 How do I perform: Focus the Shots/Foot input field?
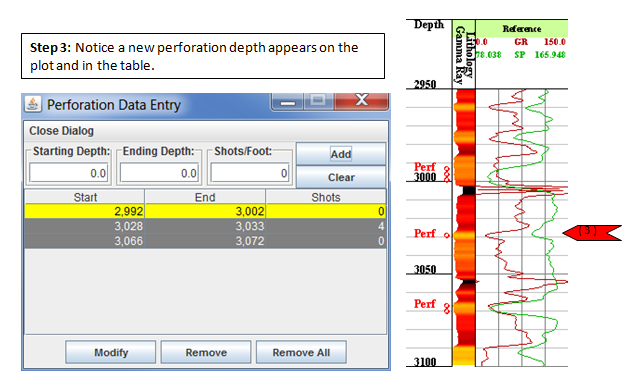coord(250,173)
